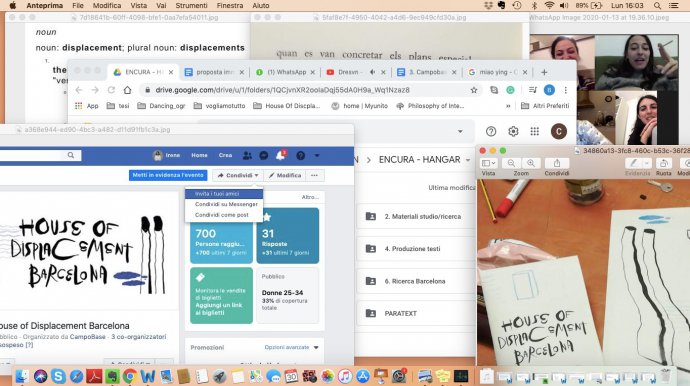This screenshot has height=386, width=690.
Task: Open the Facebook notifications bell
Action: [x=280, y=155]
